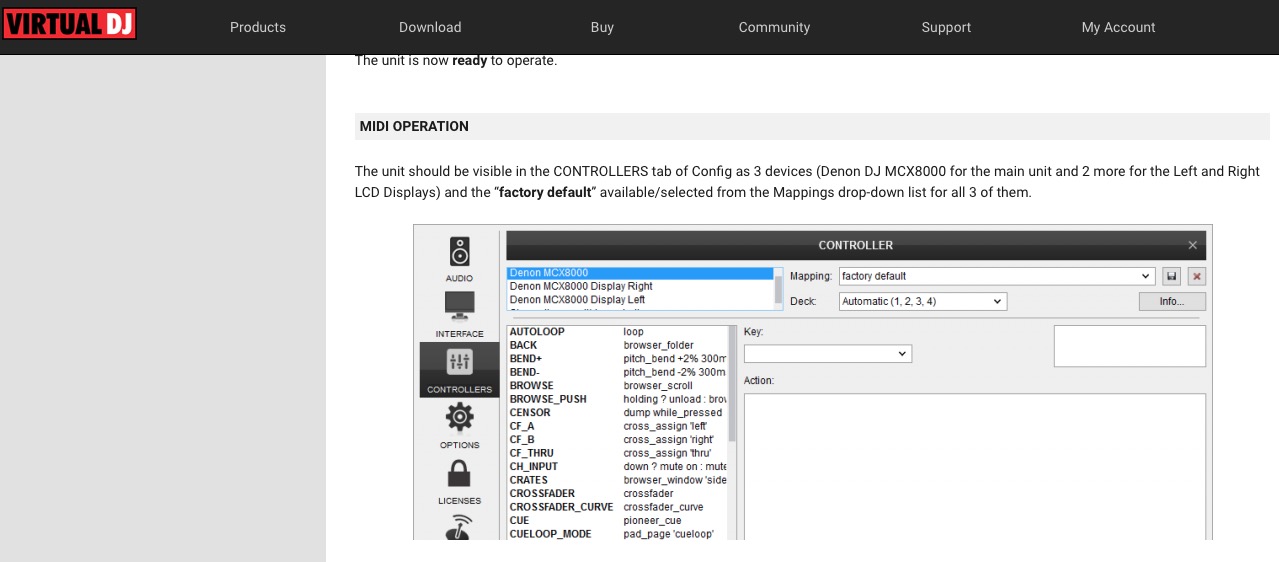Select the CUELOOP_MODE mapping row
Screen dimensions: 1279x562
[617, 534]
